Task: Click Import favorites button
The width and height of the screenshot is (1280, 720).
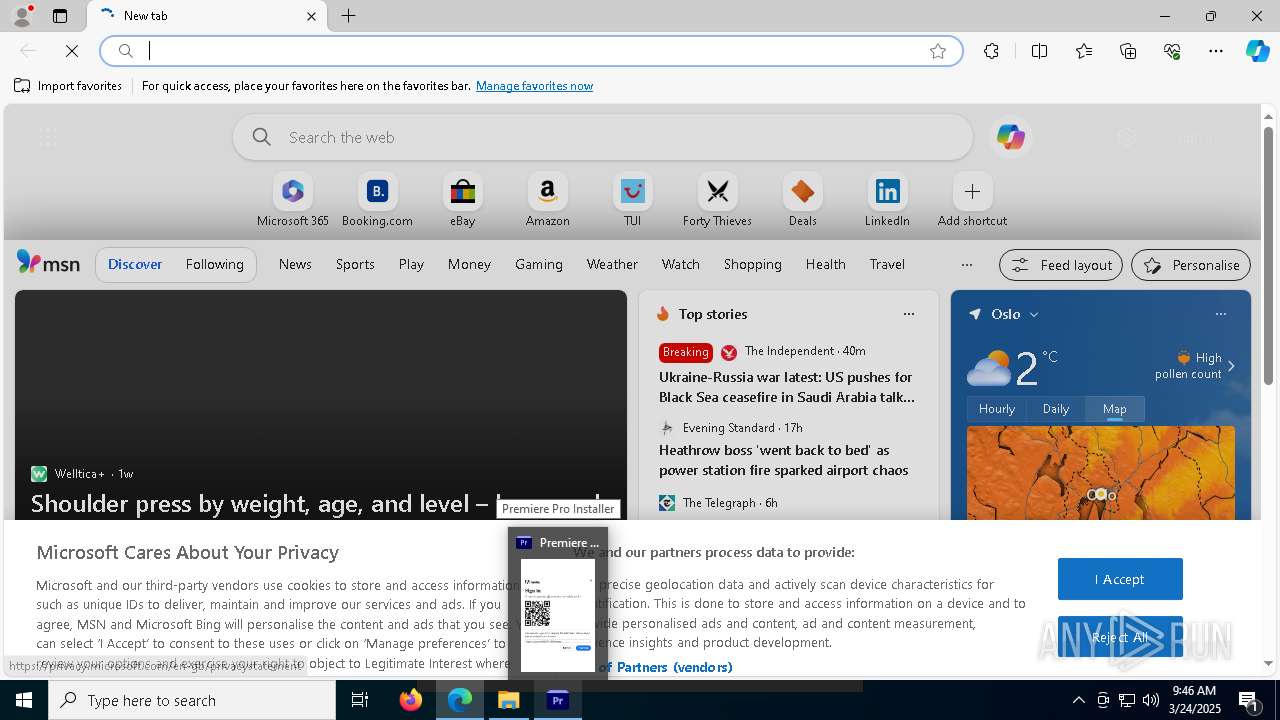Action: coord(68,86)
